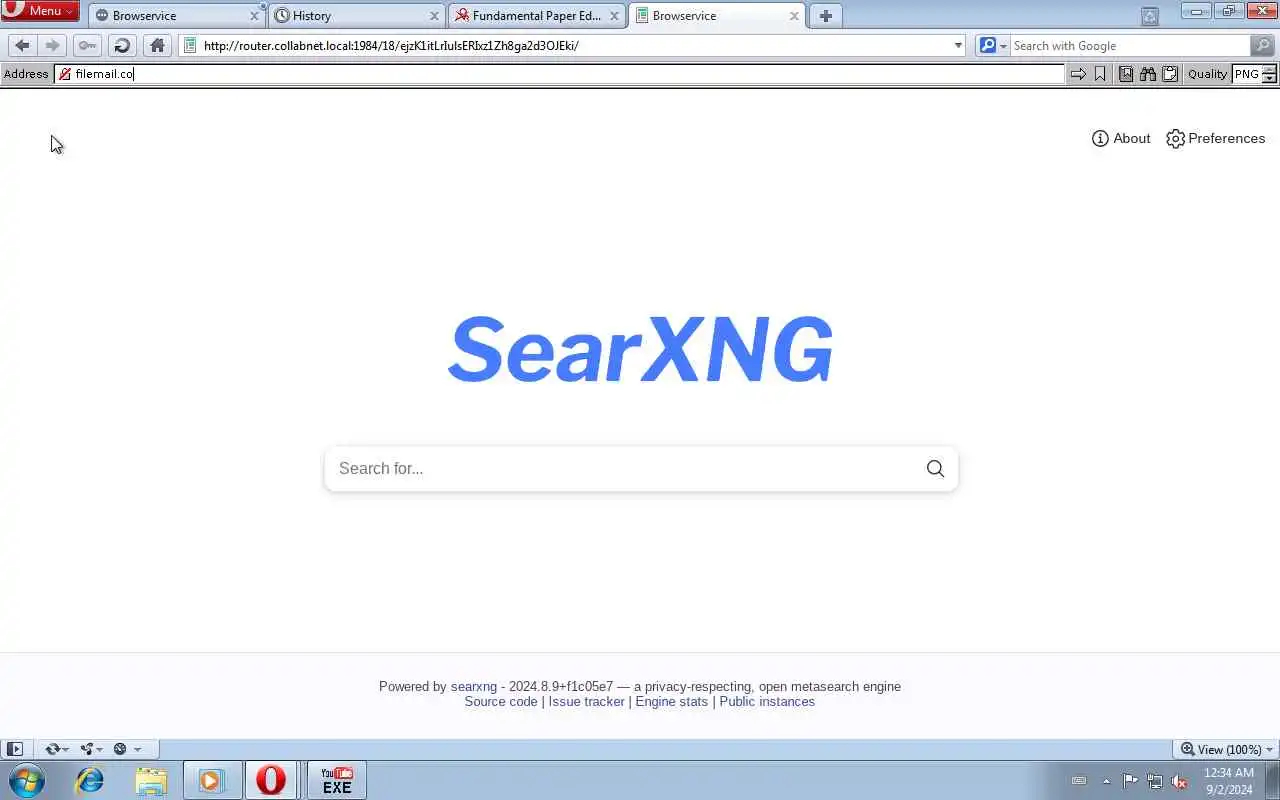
Task: Open the closed tabs trash icon
Action: point(1150,16)
